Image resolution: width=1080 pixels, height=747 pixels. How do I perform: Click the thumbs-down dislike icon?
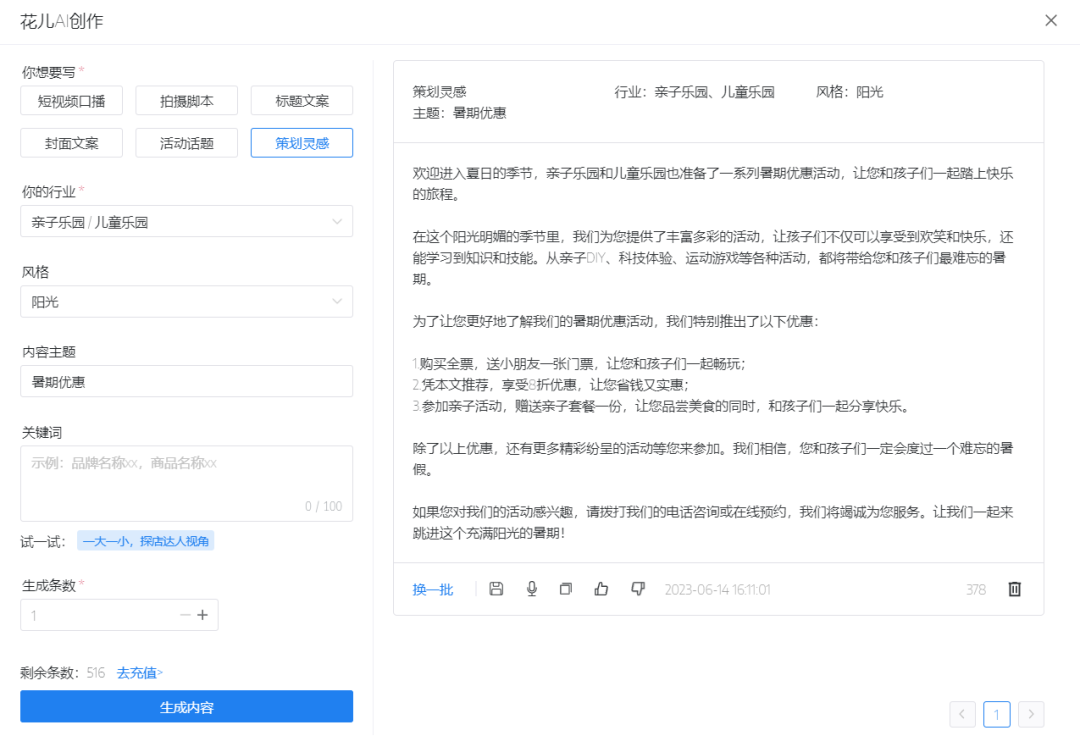pos(638,589)
